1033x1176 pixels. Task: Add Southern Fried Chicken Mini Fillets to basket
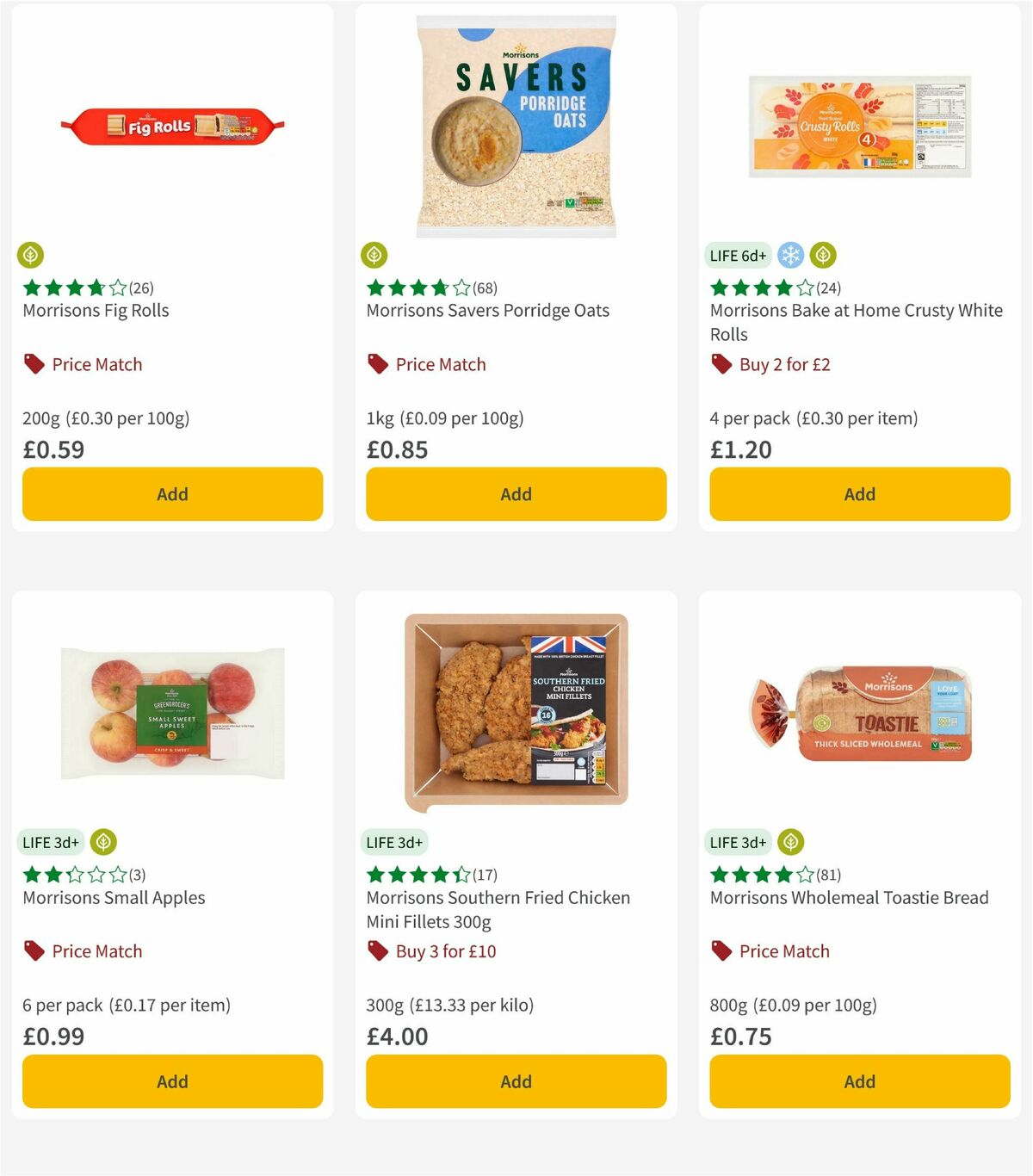[x=516, y=1081]
